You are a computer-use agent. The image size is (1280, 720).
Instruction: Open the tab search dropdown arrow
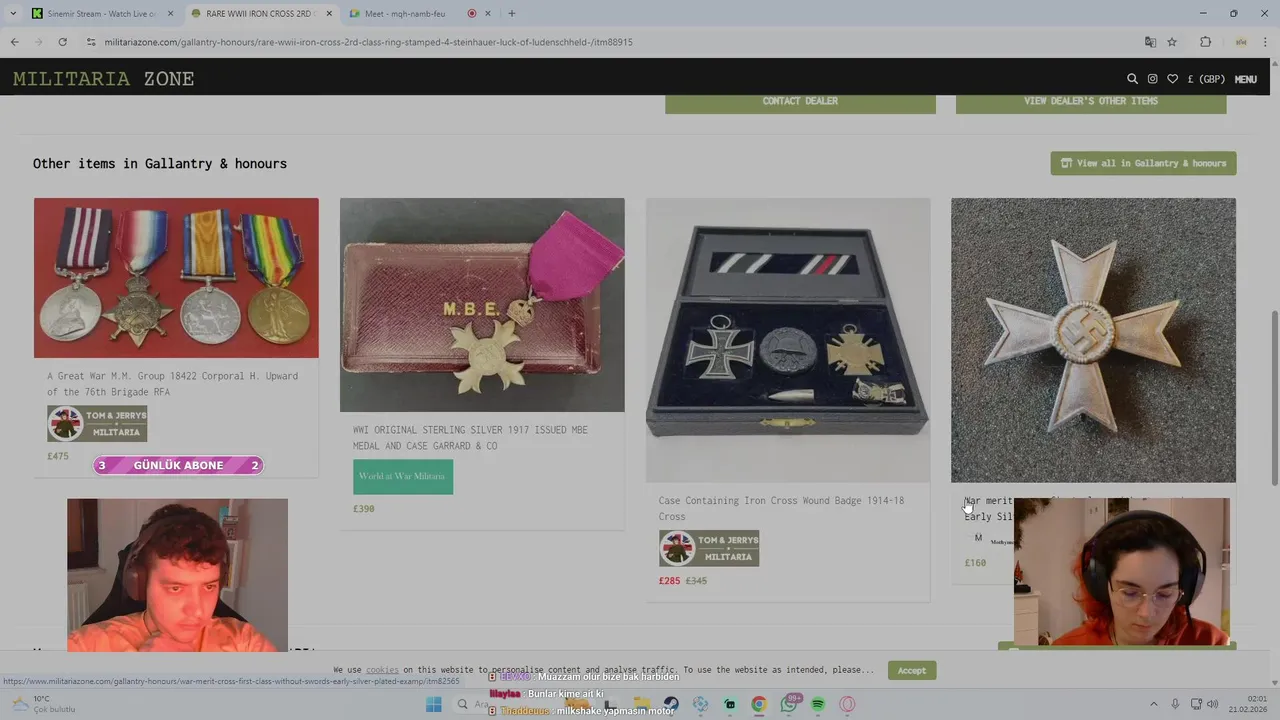point(13,14)
